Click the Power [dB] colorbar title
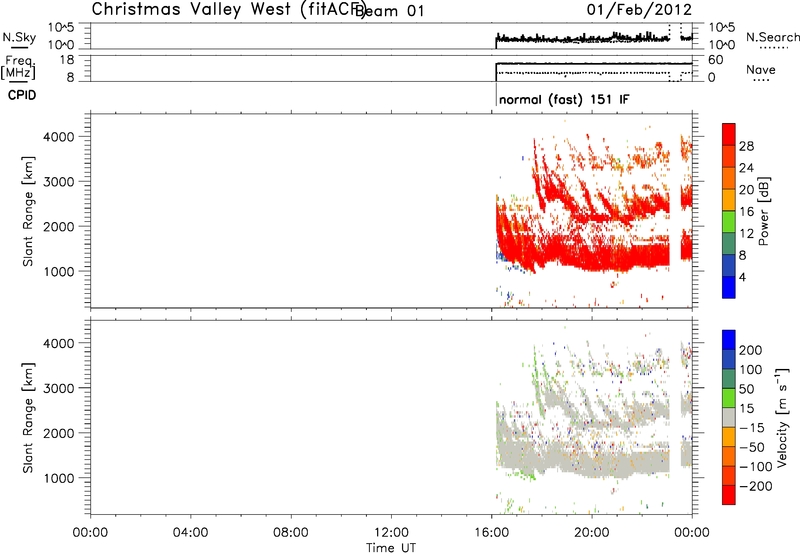This screenshot has width=800, height=554. pos(764,211)
